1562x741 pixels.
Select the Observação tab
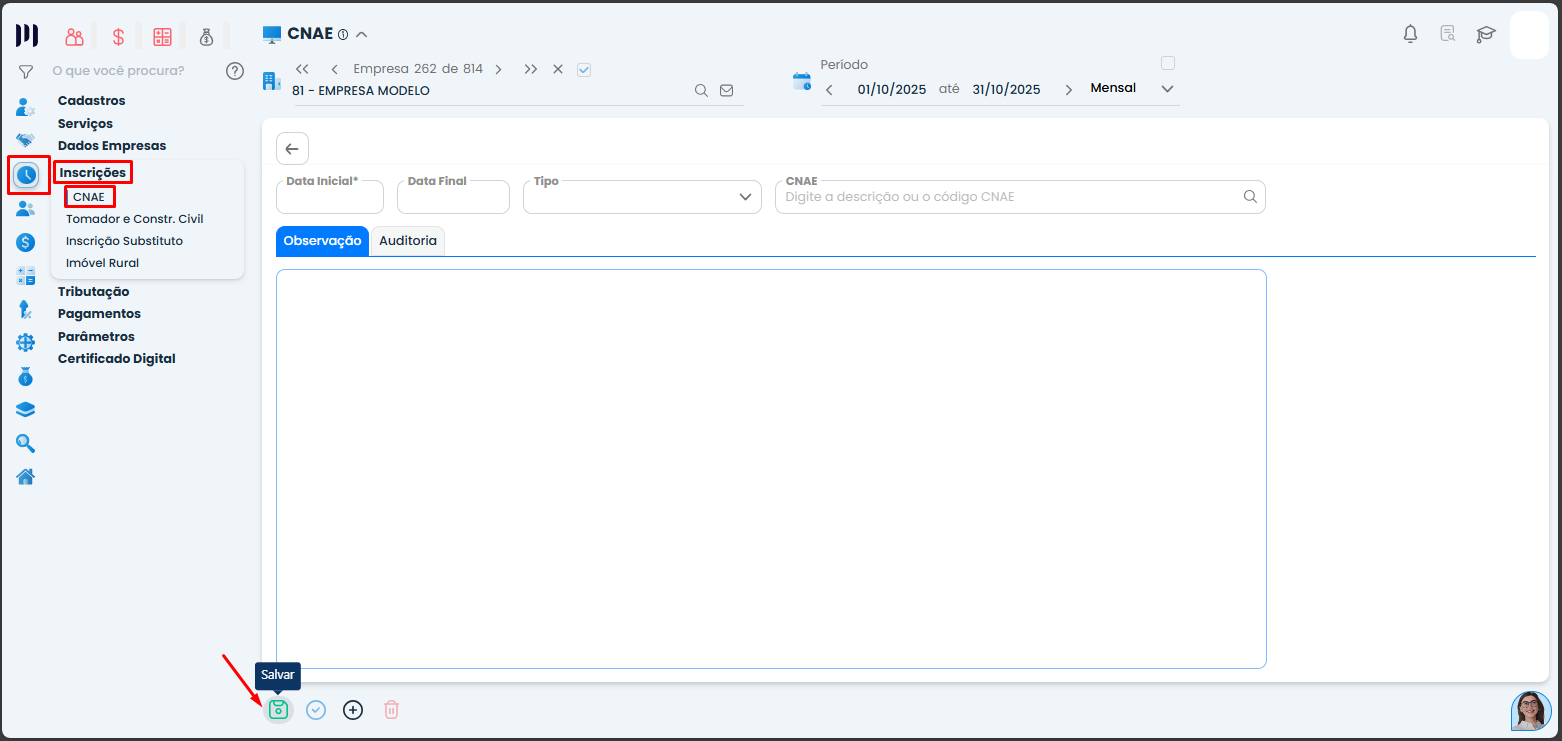322,241
